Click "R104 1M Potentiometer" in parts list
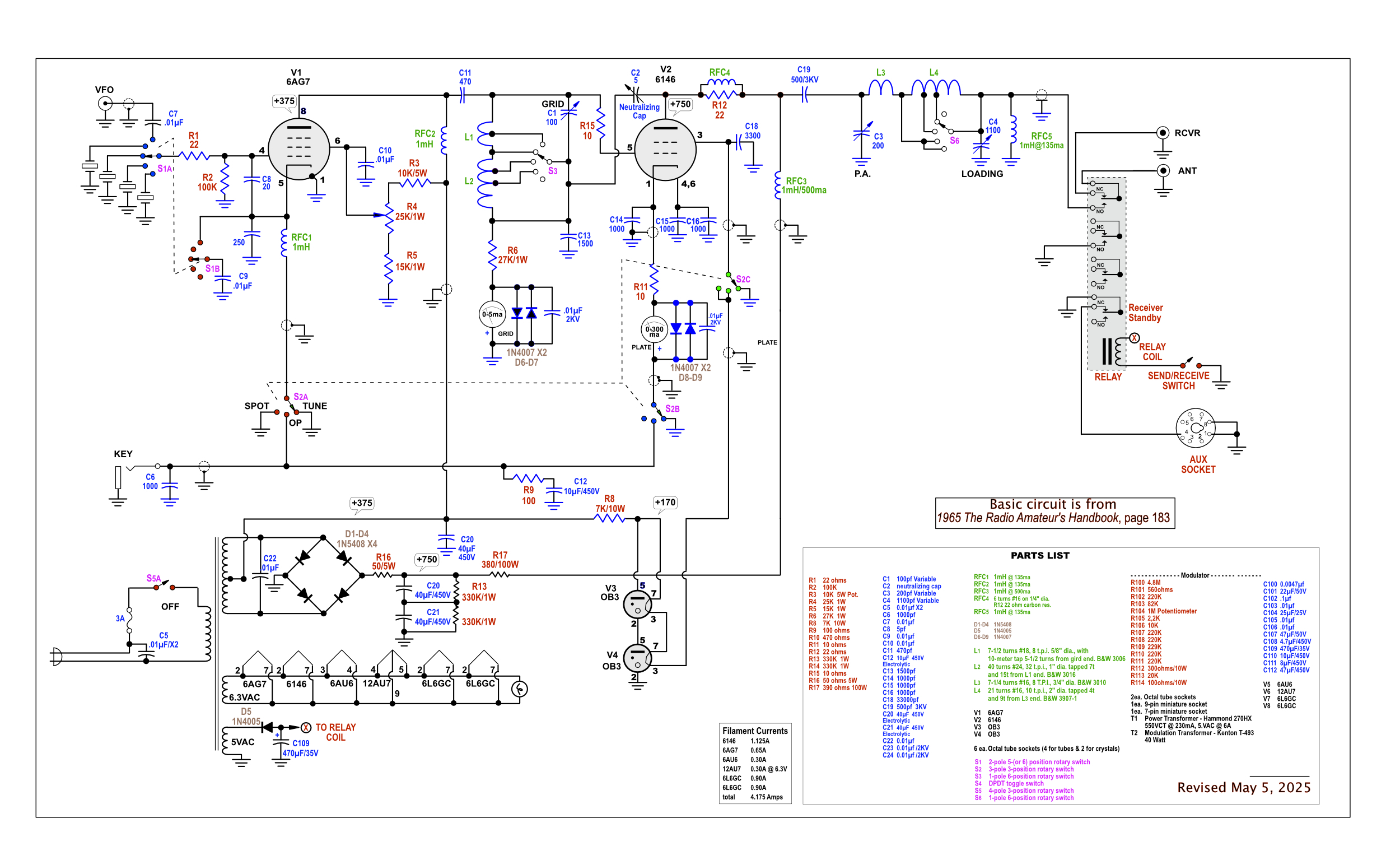This screenshot has width=1400, height=860. [x=1164, y=611]
